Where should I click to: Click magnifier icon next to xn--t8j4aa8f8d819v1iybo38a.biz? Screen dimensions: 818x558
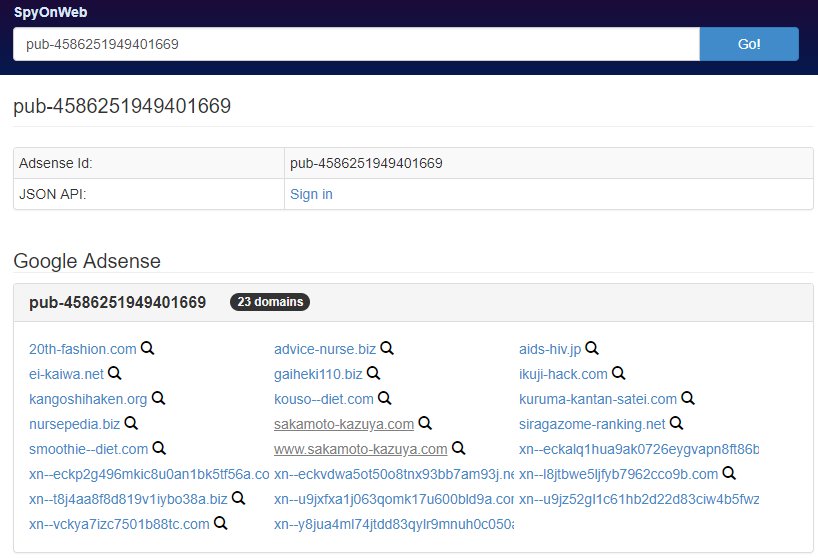click(x=238, y=498)
